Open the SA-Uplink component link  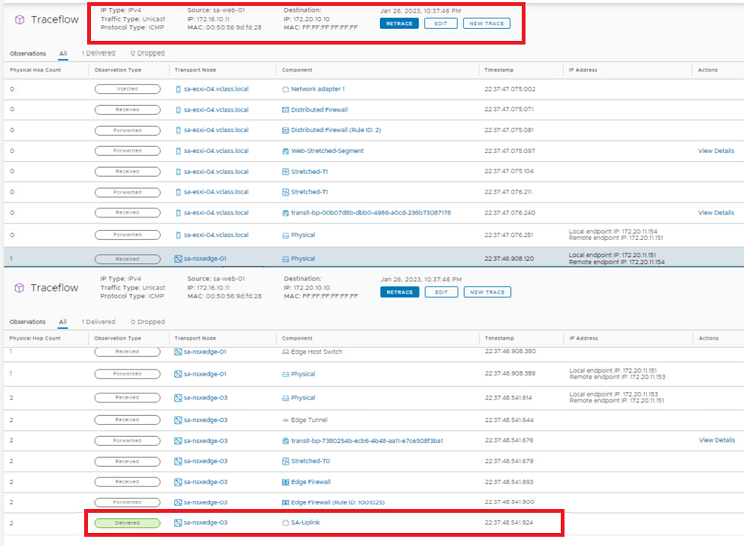point(307,523)
